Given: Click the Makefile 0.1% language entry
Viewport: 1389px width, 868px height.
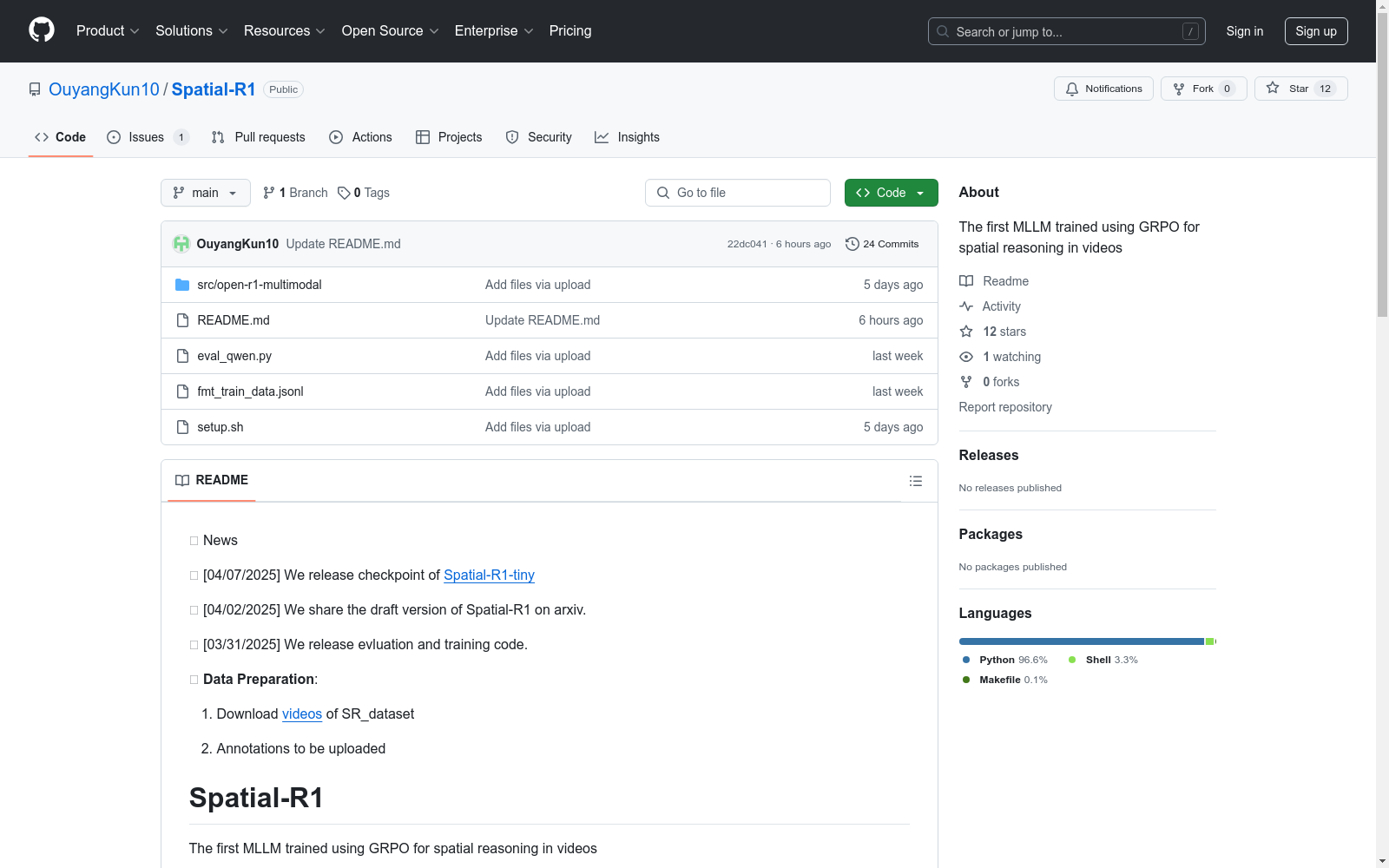Looking at the screenshot, I should (x=1005, y=680).
